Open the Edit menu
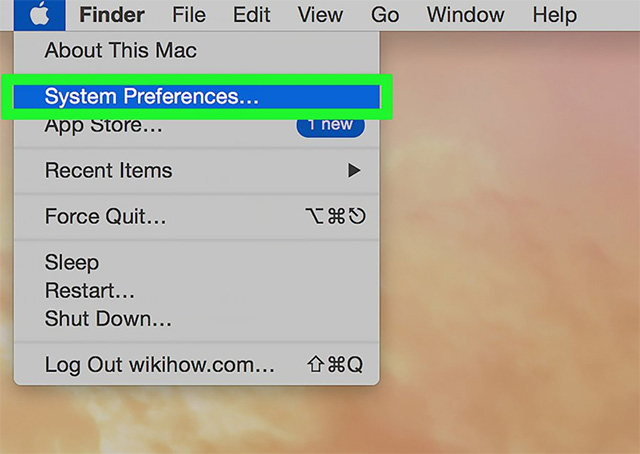This screenshot has height=454, width=640. pos(251,15)
